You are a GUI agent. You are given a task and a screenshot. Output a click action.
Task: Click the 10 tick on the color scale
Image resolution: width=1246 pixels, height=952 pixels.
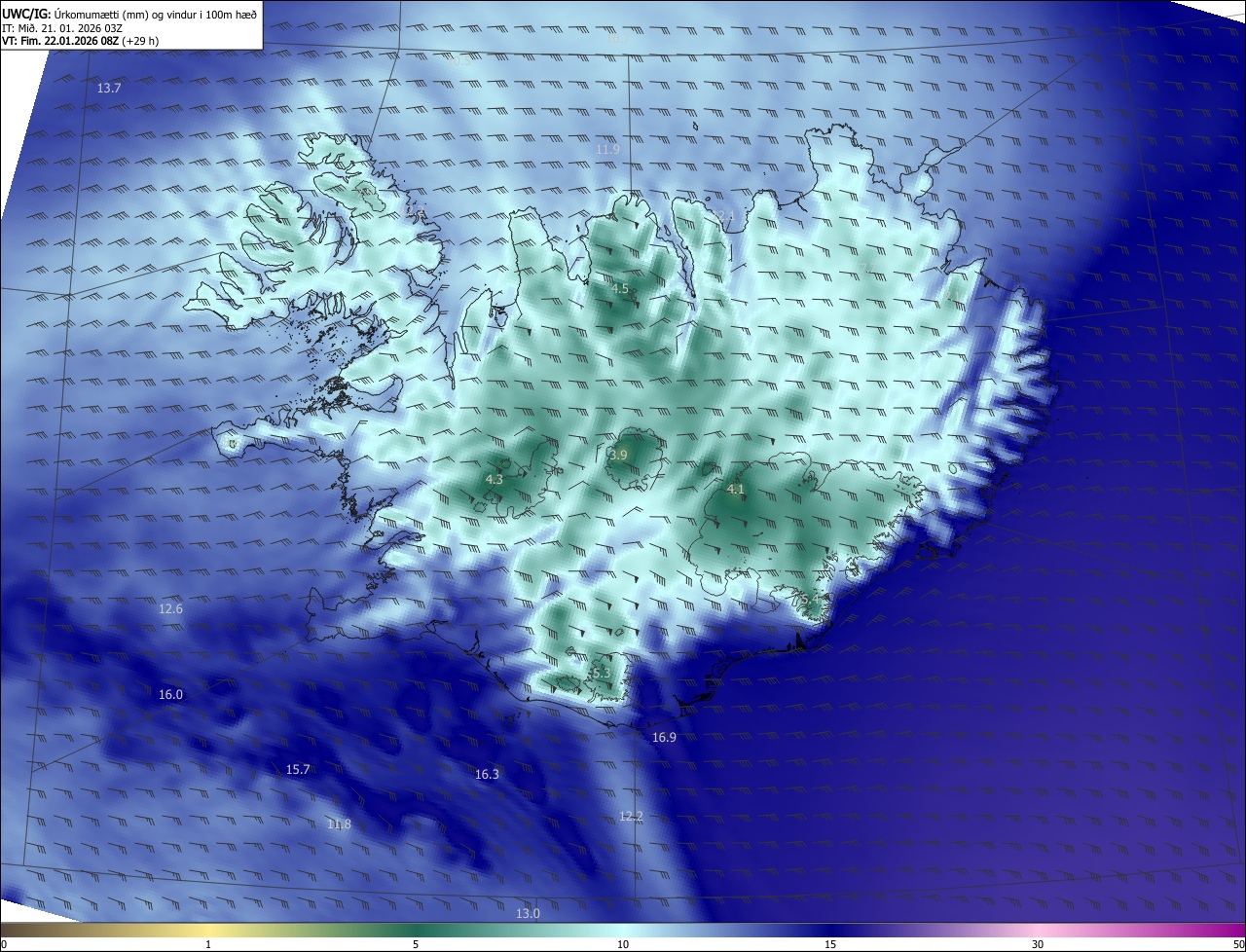[623, 944]
